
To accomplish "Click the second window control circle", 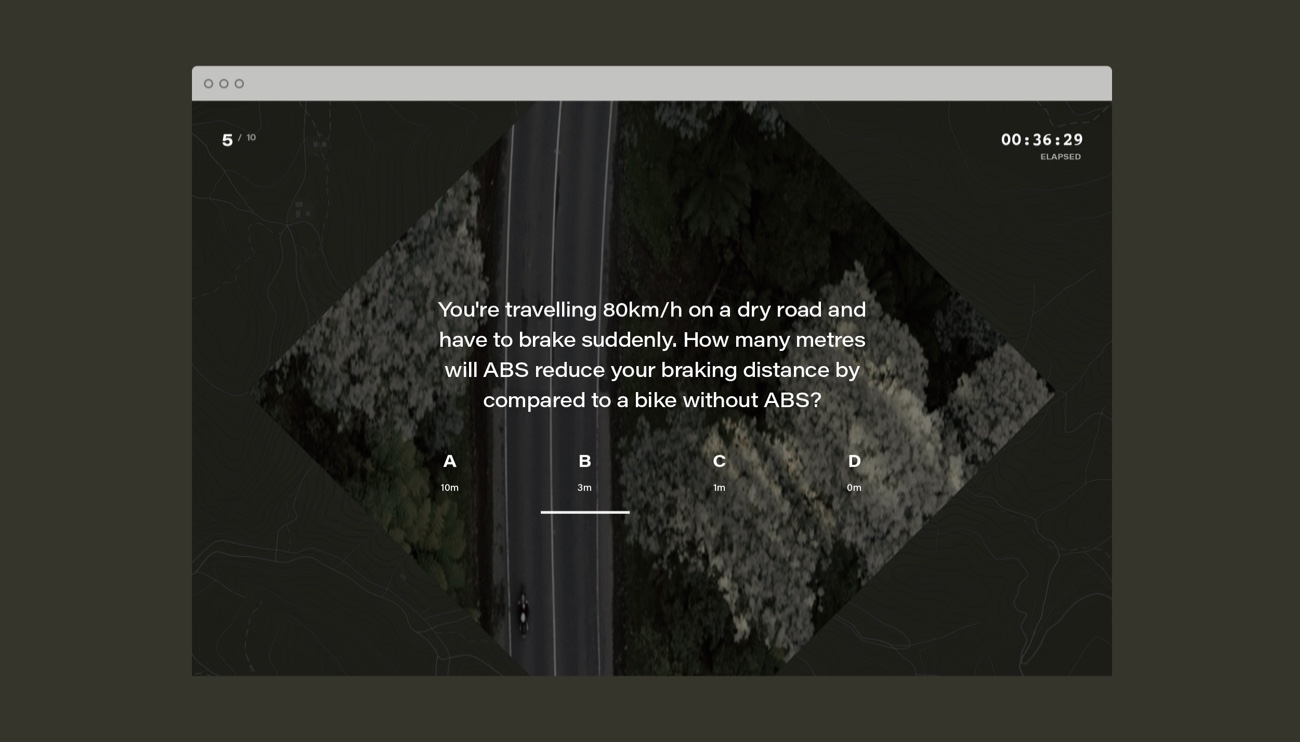I will [224, 84].
